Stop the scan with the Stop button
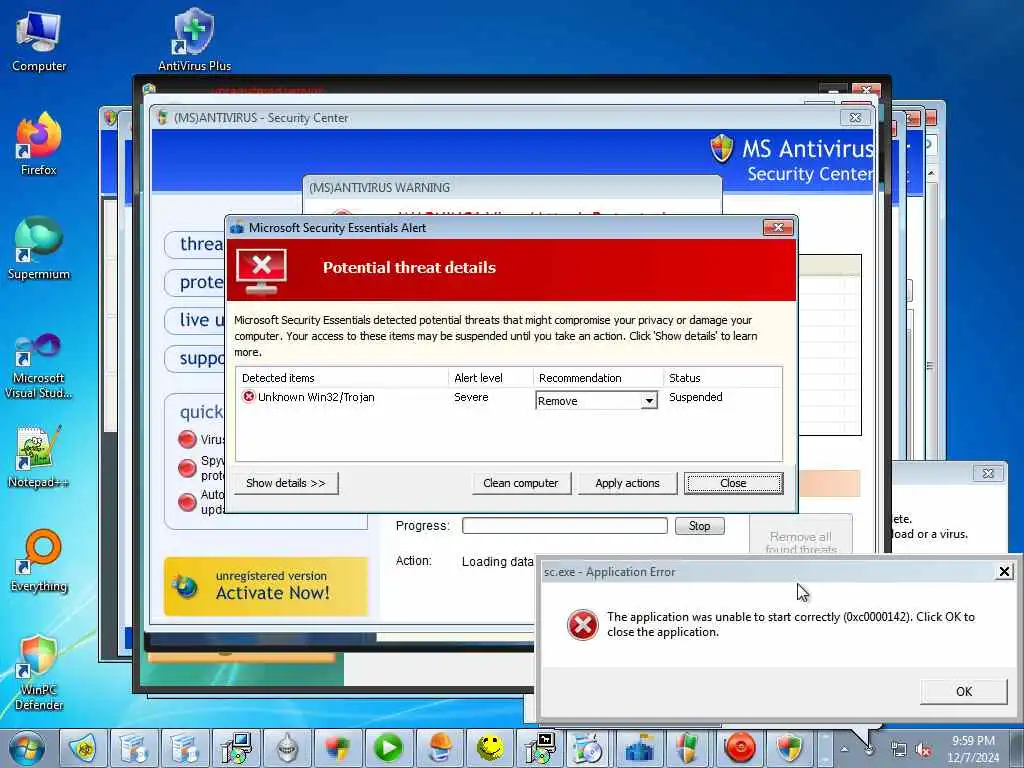The height and width of the screenshot is (768, 1024). click(x=699, y=526)
